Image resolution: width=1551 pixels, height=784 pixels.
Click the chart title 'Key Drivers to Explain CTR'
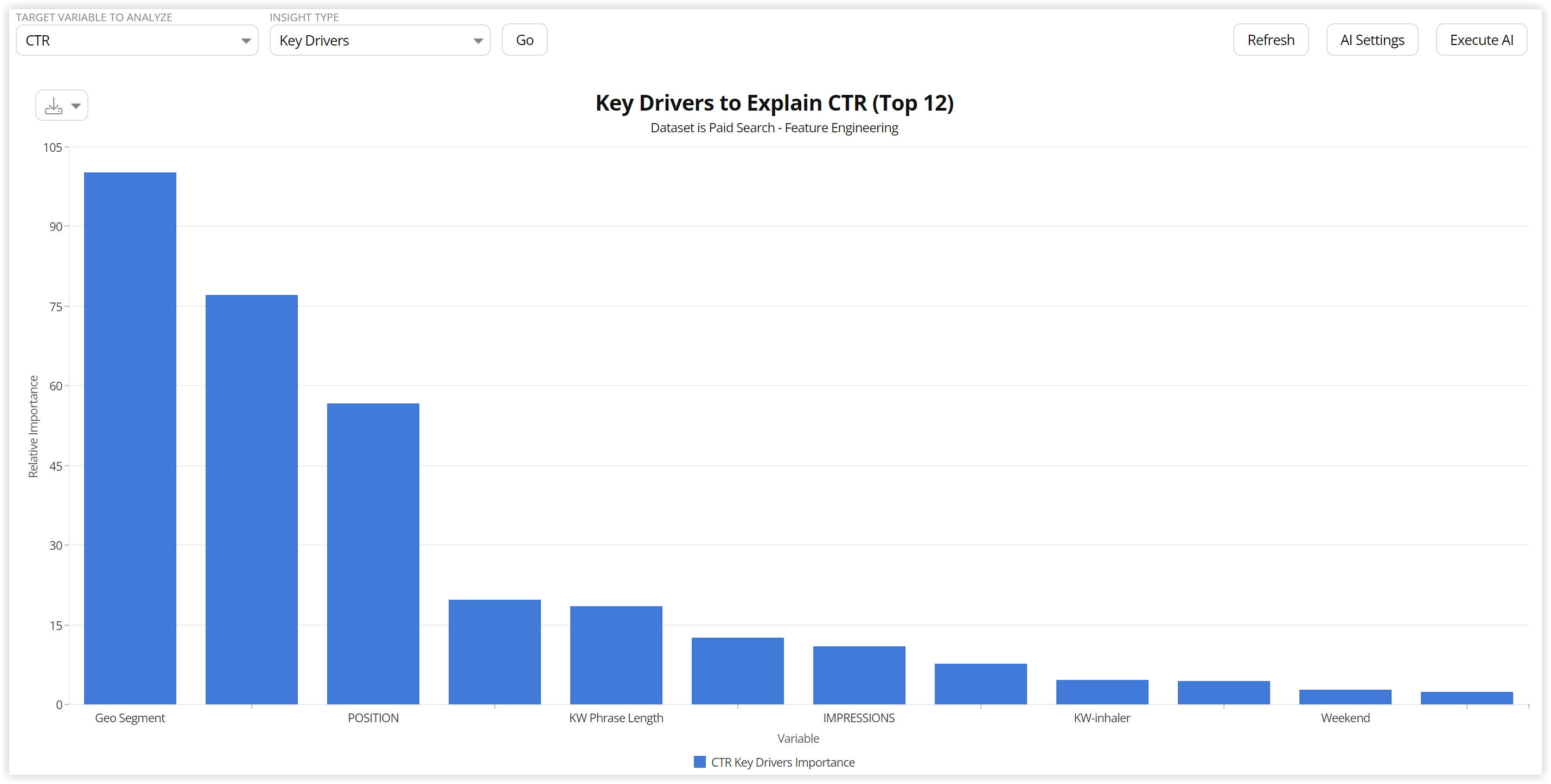click(x=774, y=103)
